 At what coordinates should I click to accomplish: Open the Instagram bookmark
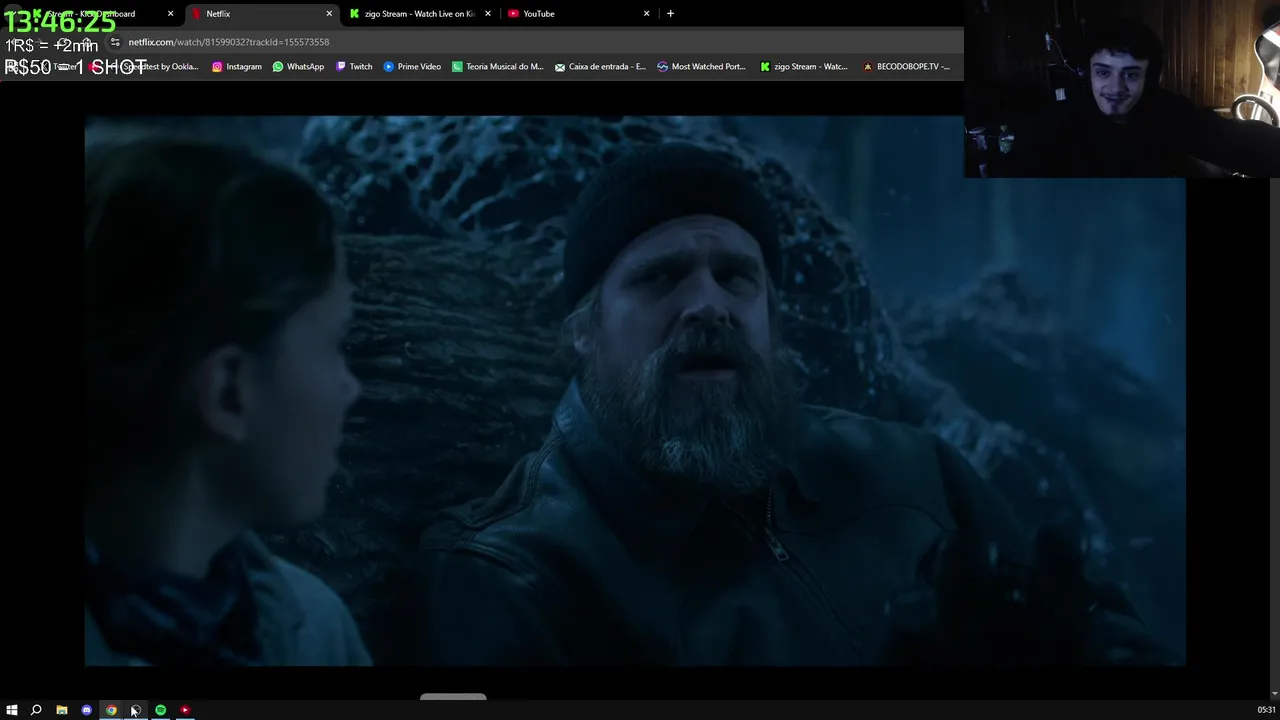tap(236, 67)
